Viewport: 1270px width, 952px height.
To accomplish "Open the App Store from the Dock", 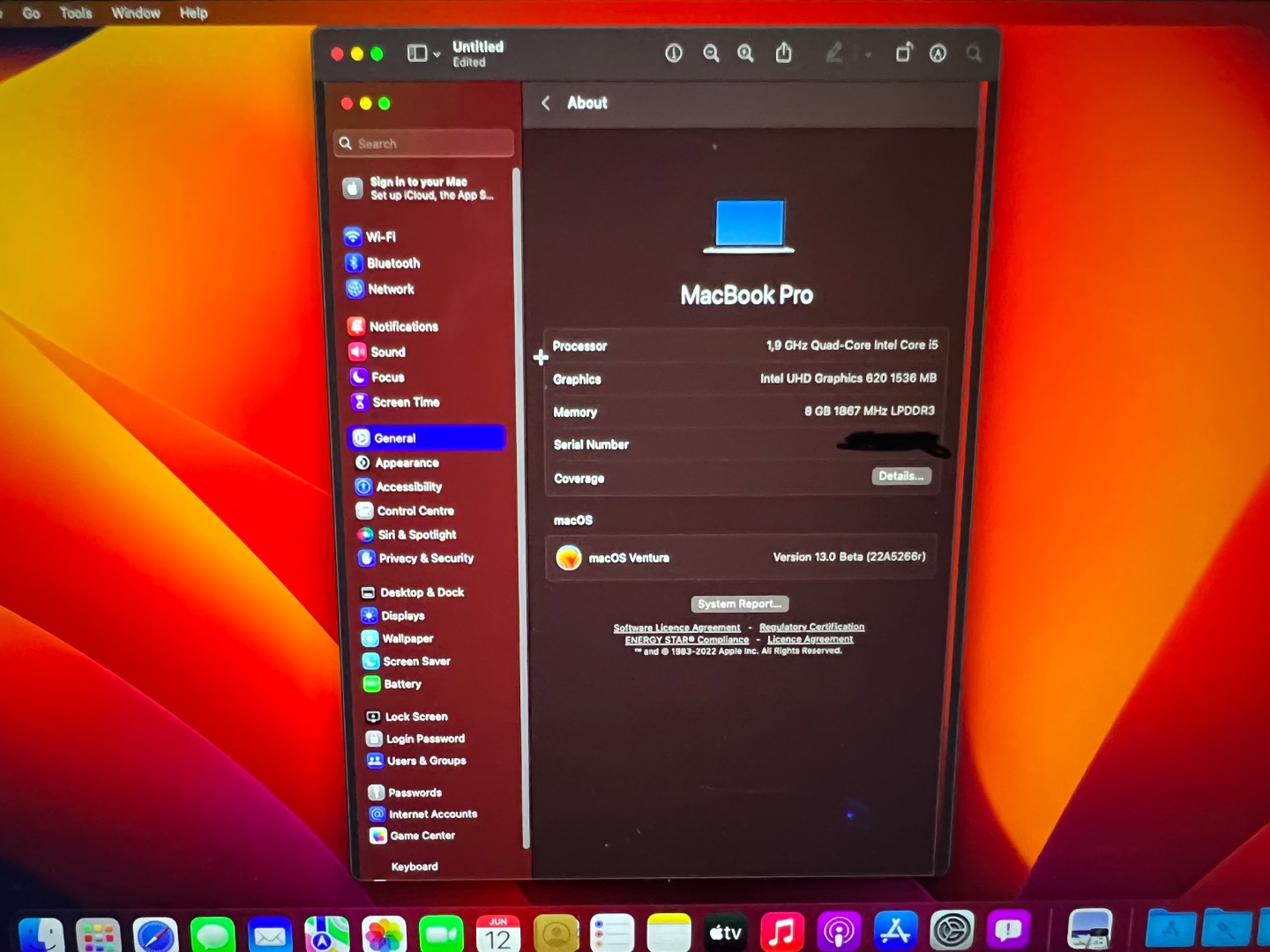I will (x=896, y=930).
